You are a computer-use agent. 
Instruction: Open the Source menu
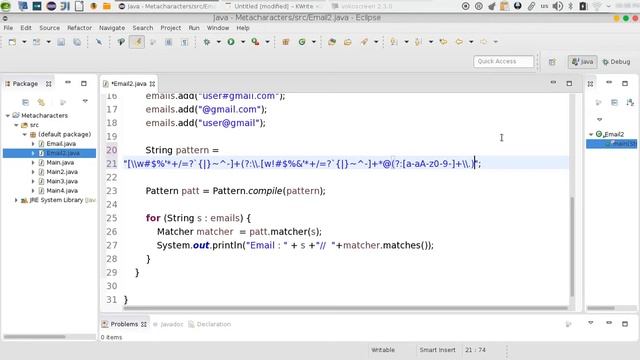[49, 28]
